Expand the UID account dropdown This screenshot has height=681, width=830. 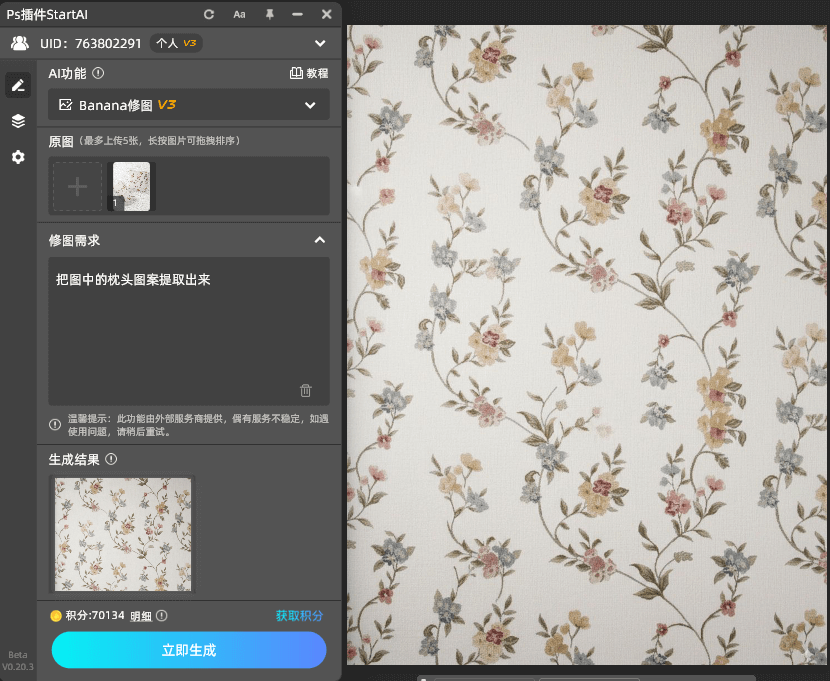tap(320, 43)
